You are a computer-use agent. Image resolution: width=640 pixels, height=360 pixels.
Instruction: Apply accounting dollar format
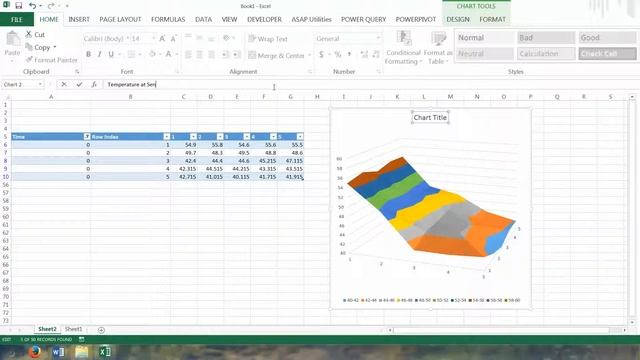pos(322,54)
